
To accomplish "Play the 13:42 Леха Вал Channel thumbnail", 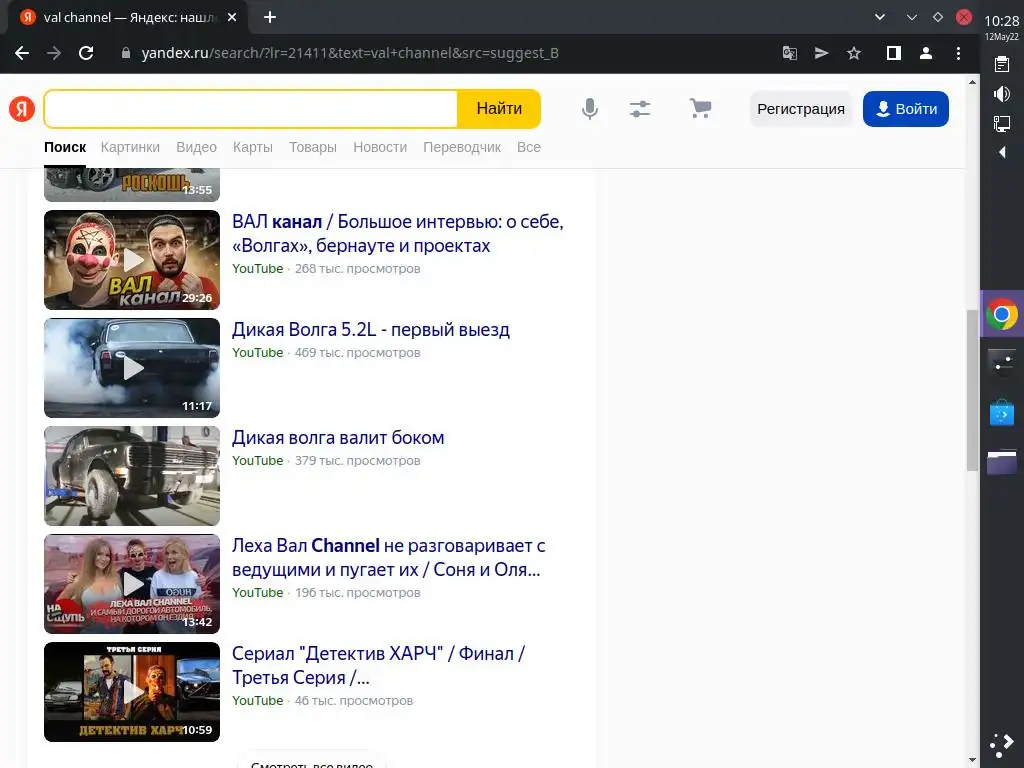I will point(132,584).
